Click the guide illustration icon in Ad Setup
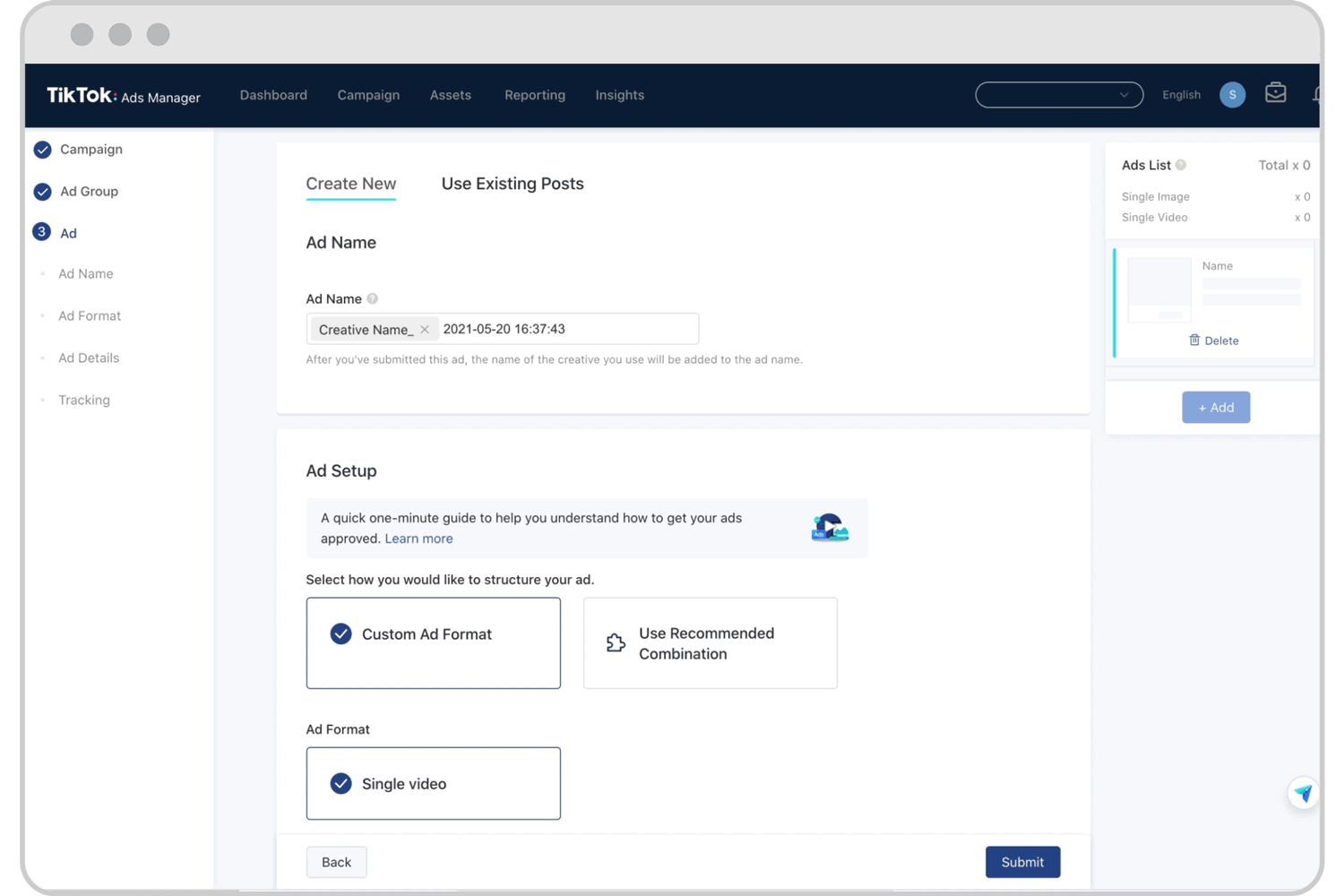 click(830, 528)
